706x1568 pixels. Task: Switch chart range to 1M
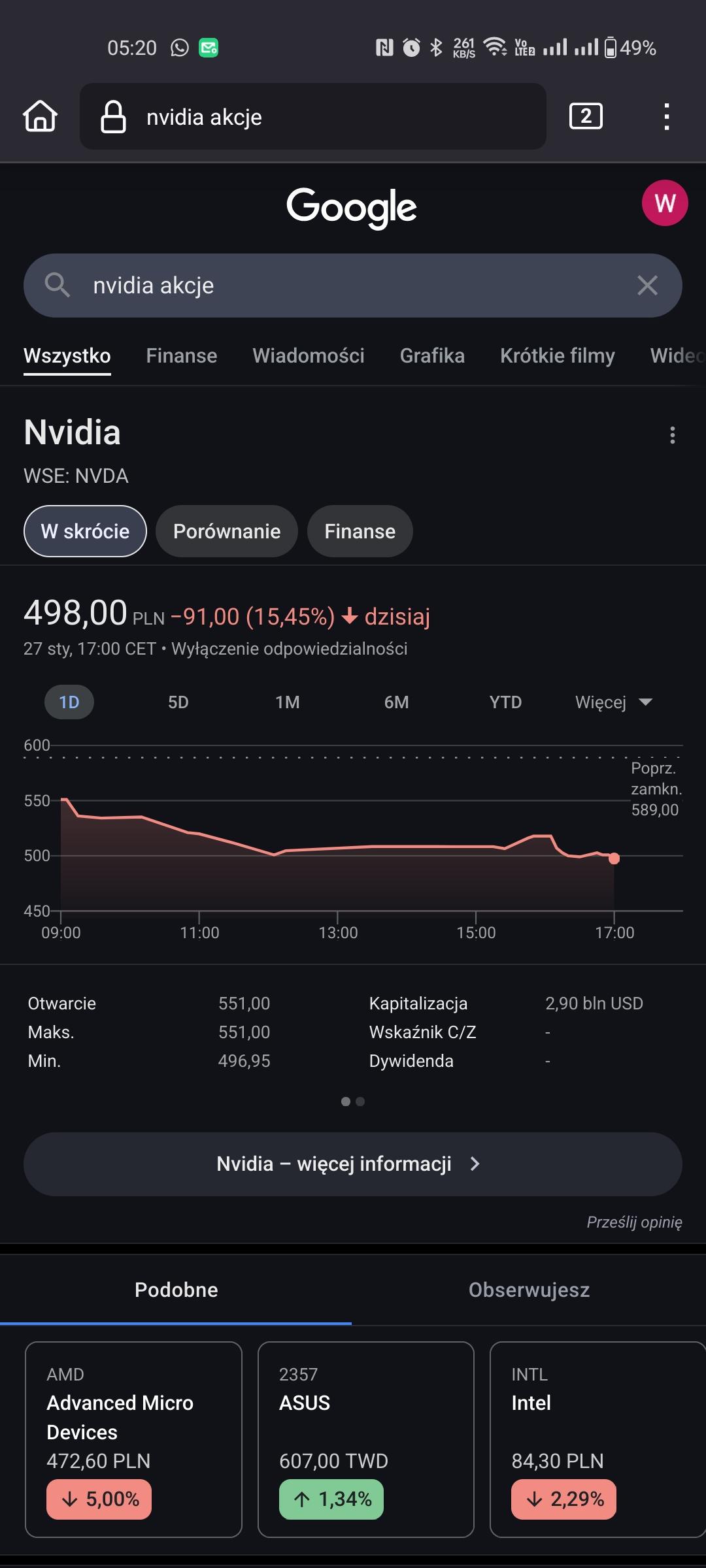pyautogui.click(x=287, y=702)
